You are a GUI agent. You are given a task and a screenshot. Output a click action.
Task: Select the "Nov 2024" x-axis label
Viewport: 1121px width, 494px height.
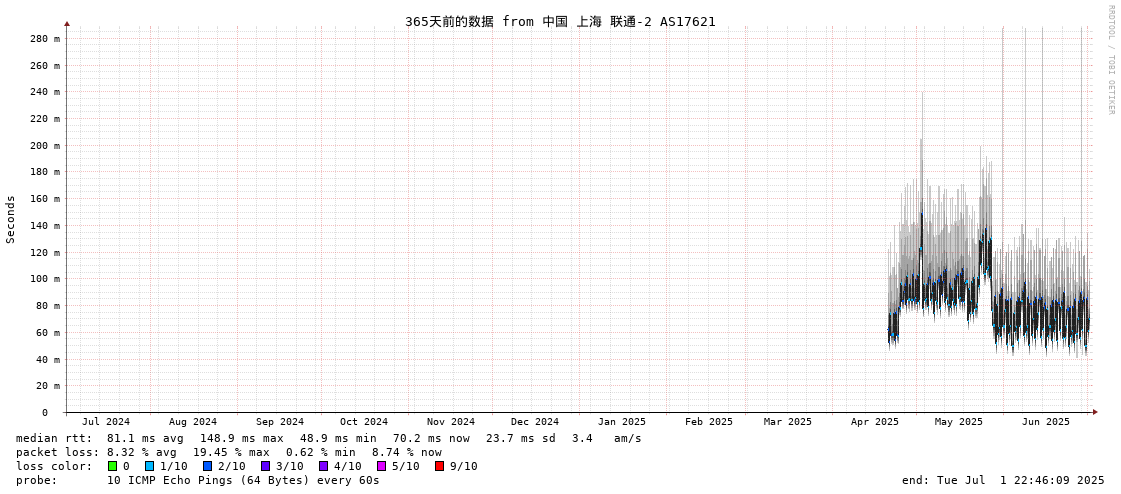pyautogui.click(x=451, y=422)
